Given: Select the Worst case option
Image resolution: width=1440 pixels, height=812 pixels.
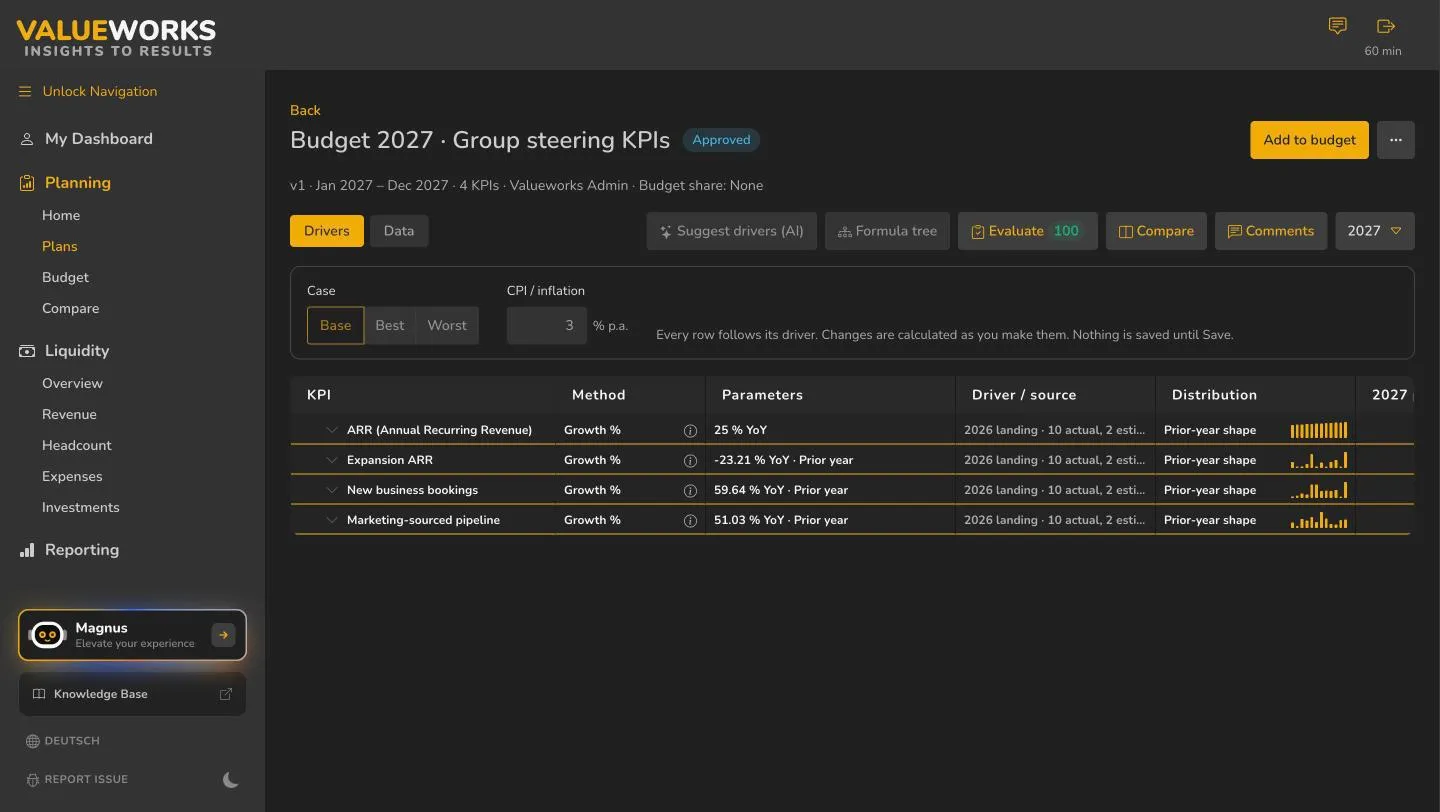Looking at the screenshot, I should (447, 325).
